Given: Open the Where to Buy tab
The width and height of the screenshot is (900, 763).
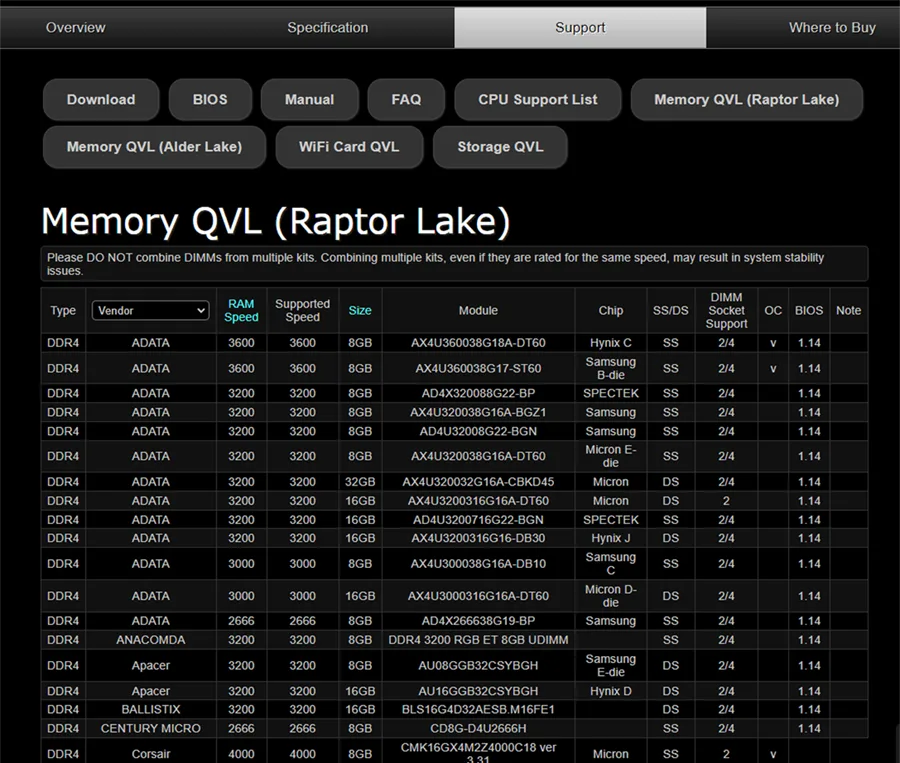Looking at the screenshot, I should pos(832,28).
